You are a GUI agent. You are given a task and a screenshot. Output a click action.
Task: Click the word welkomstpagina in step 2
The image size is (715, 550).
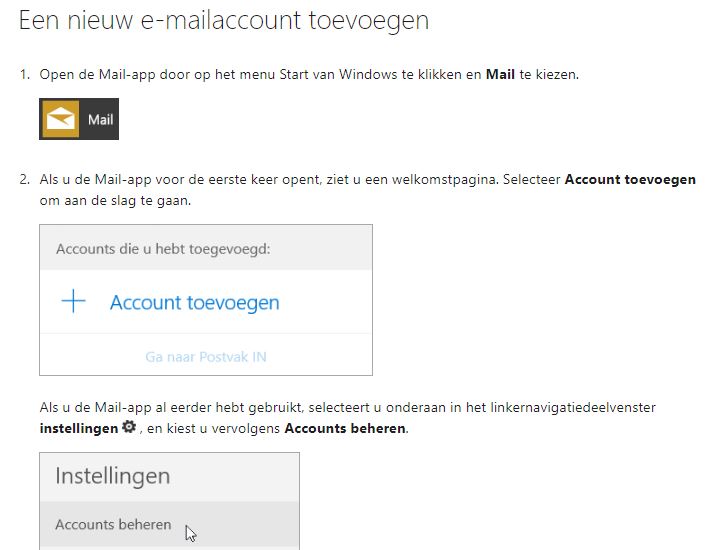point(445,180)
